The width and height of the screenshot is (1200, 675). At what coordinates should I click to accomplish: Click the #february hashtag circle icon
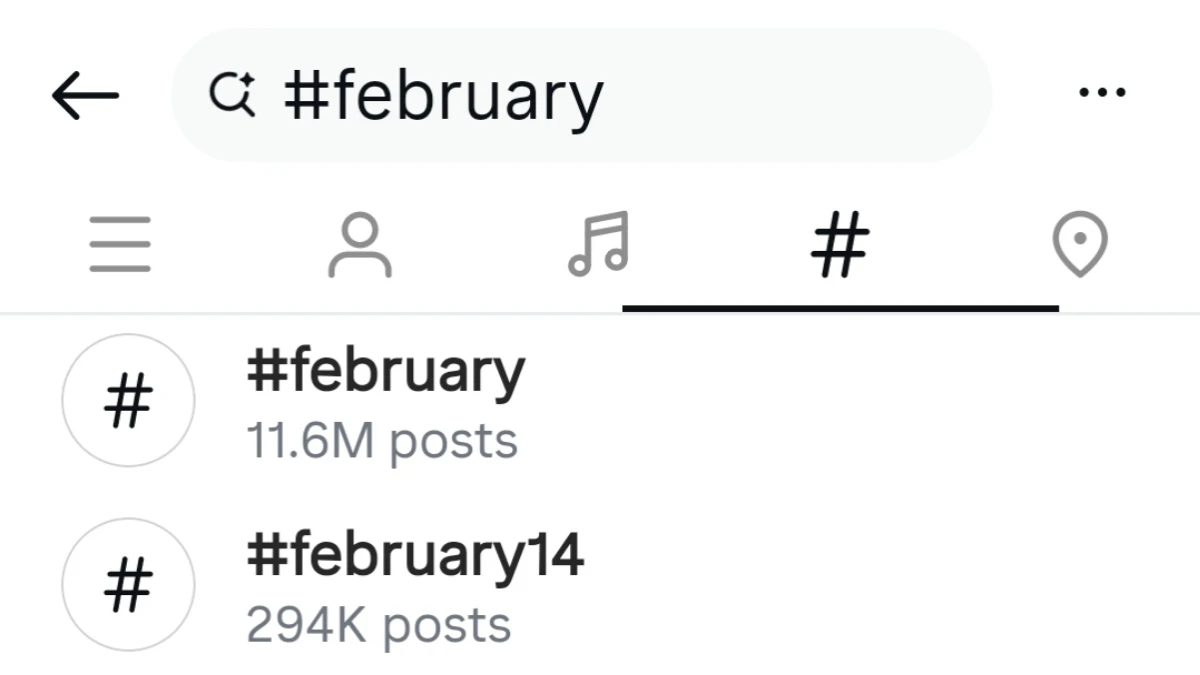tap(128, 400)
